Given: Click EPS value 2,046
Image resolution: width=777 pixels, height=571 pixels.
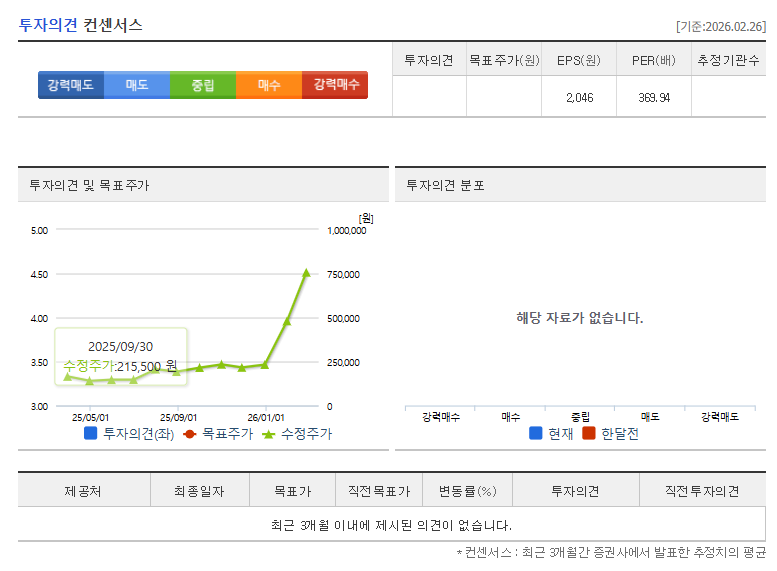Looking at the screenshot, I should pyautogui.click(x=579, y=98).
